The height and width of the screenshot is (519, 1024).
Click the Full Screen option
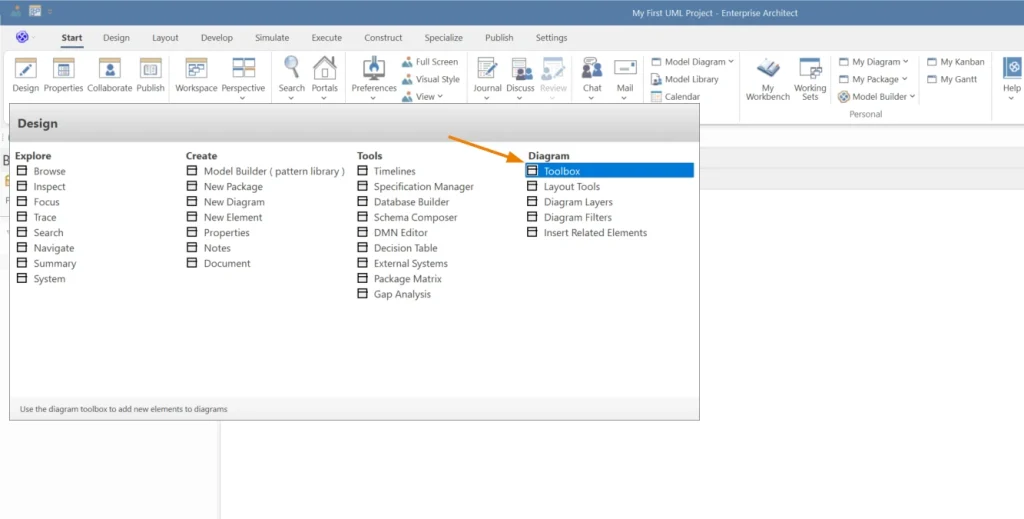coord(430,62)
